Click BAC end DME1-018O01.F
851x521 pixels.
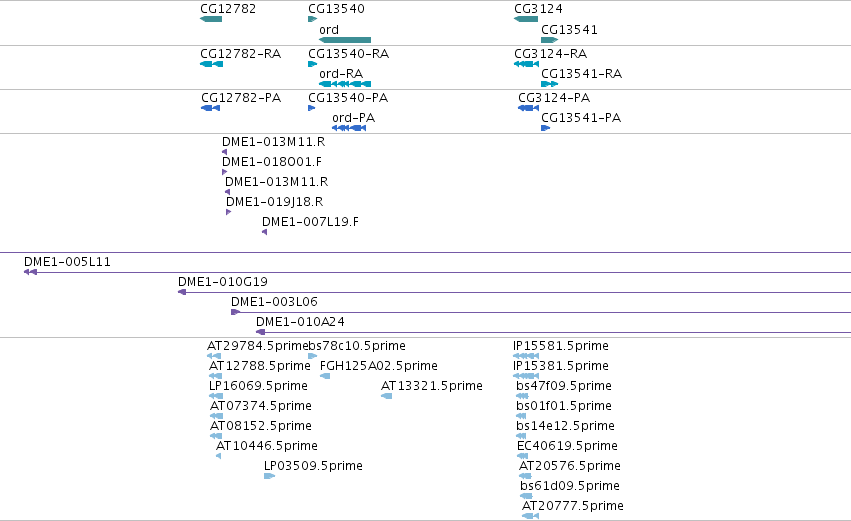tap(225, 172)
